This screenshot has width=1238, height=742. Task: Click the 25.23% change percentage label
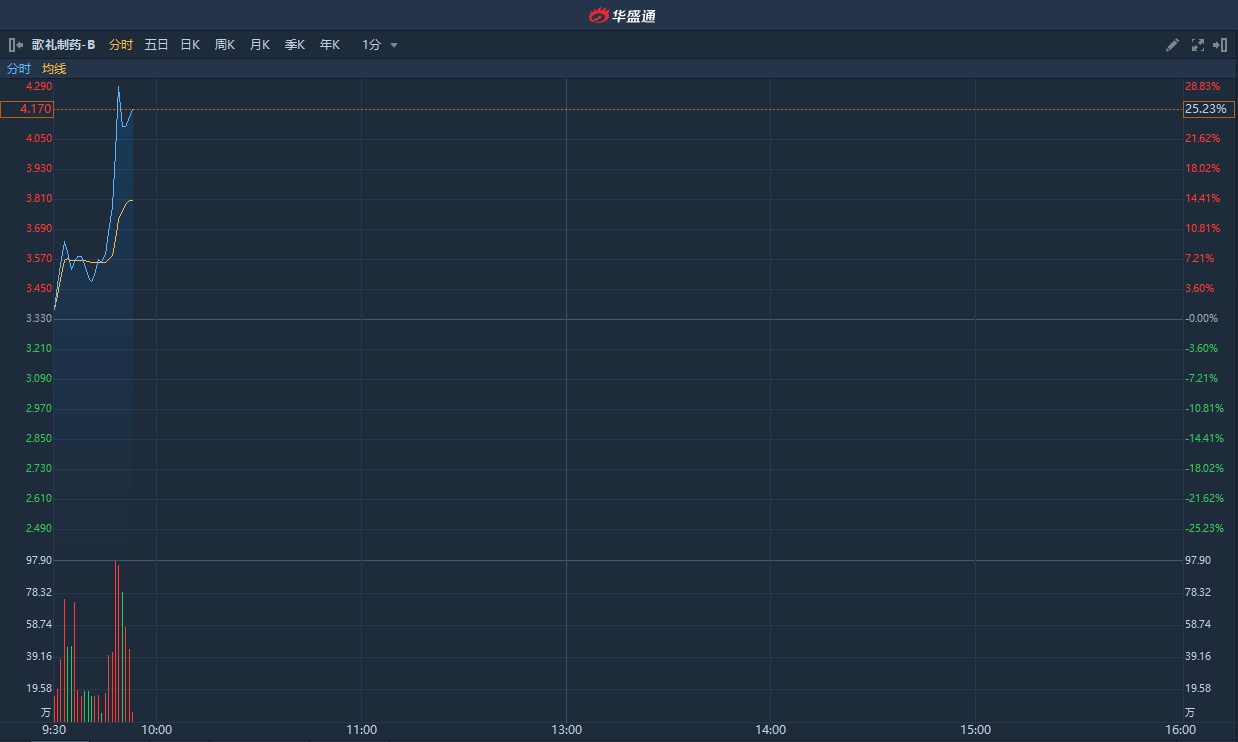coord(1209,109)
